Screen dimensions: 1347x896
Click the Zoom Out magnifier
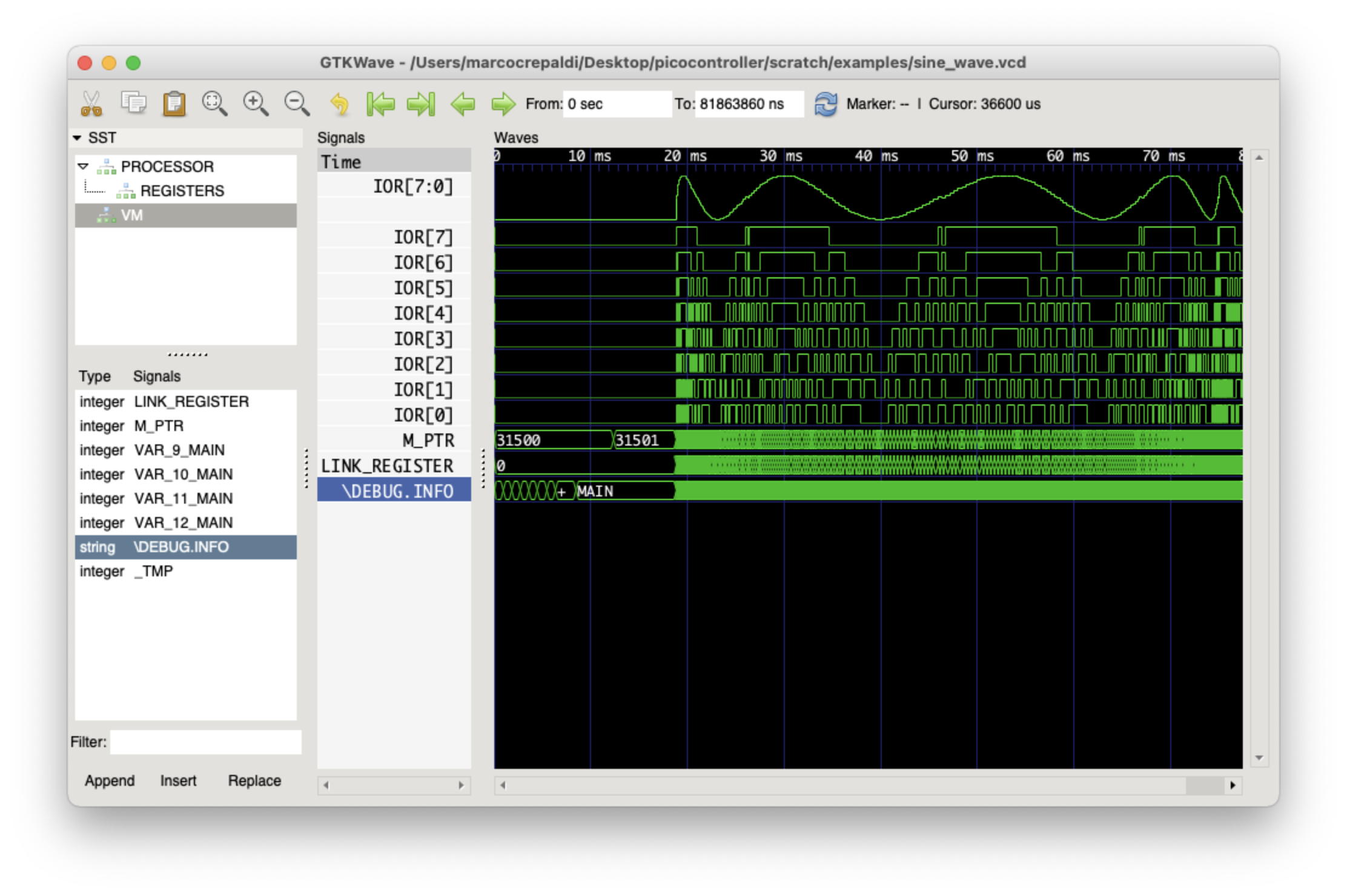click(297, 104)
